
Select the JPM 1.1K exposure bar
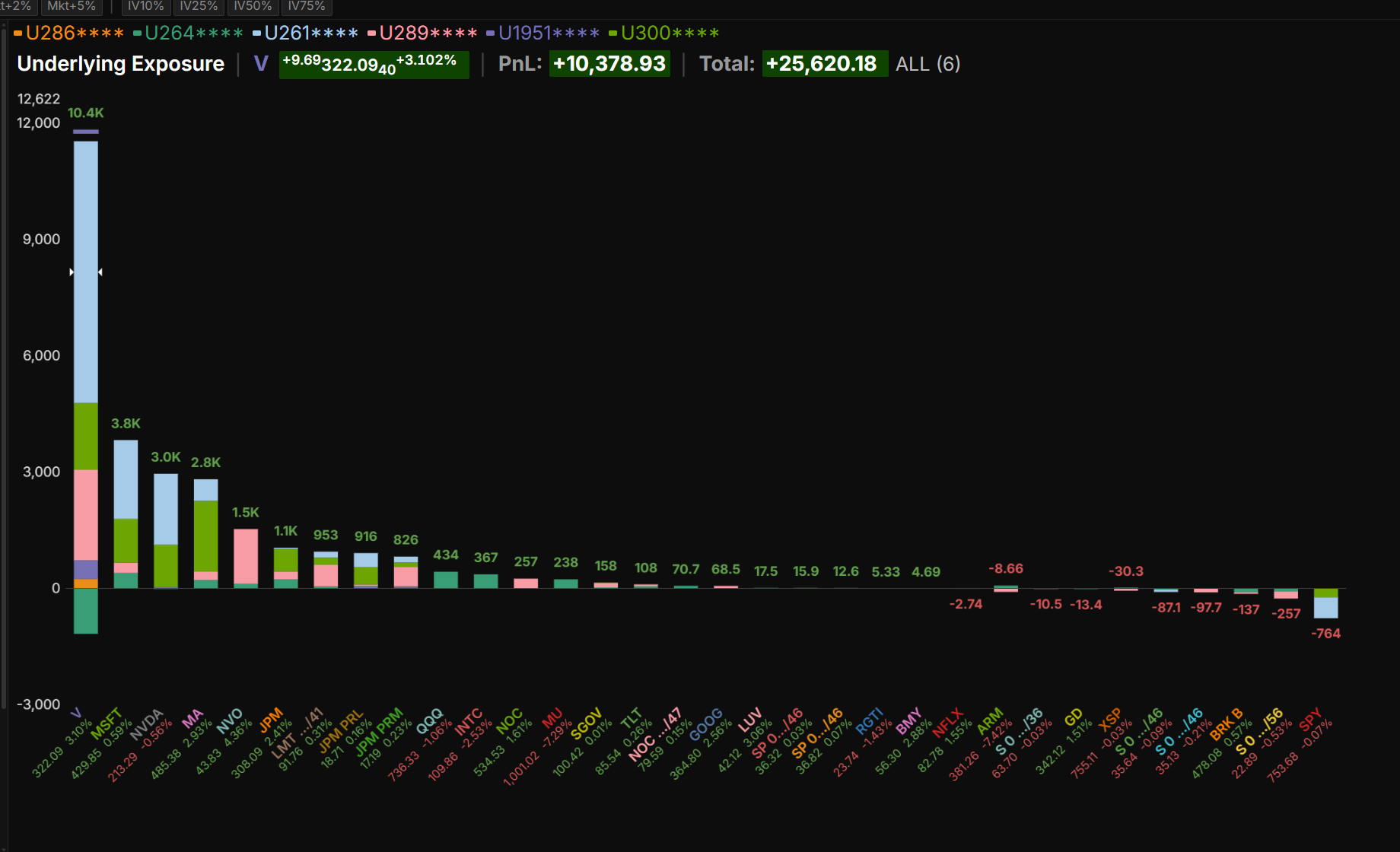pyautogui.click(x=285, y=567)
